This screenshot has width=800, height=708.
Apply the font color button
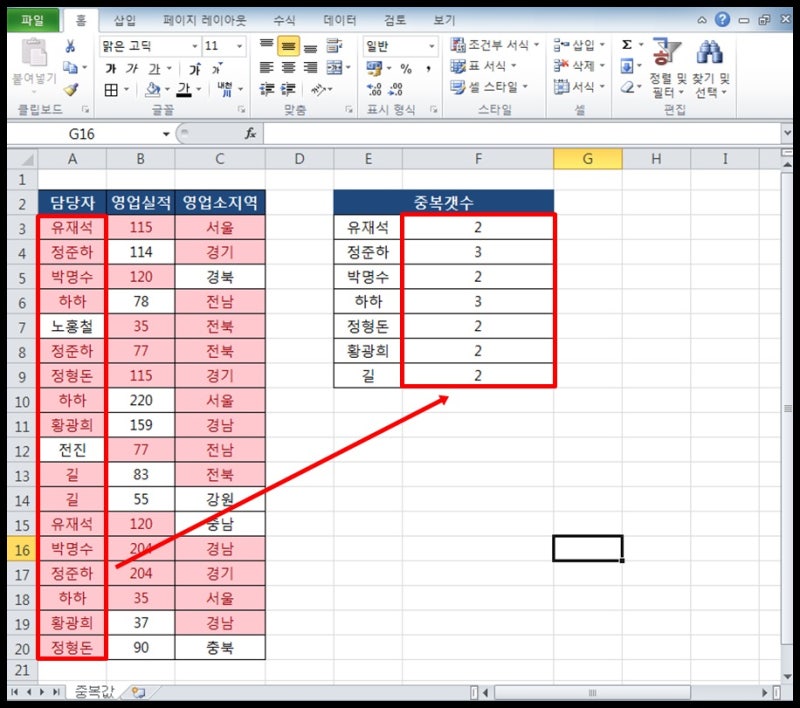click(184, 90)
